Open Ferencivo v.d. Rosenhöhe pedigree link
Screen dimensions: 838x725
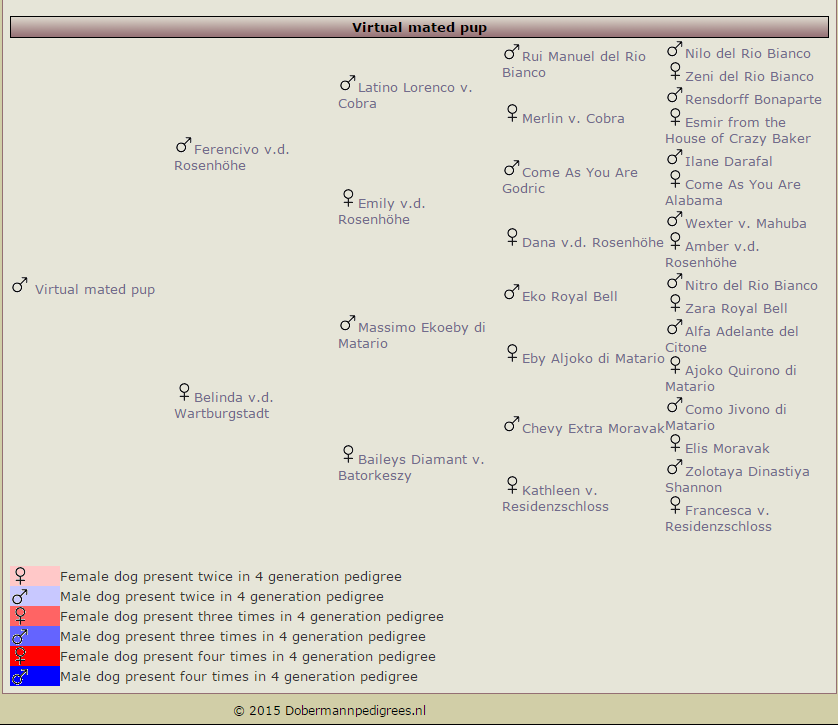(x=231, y=157)
